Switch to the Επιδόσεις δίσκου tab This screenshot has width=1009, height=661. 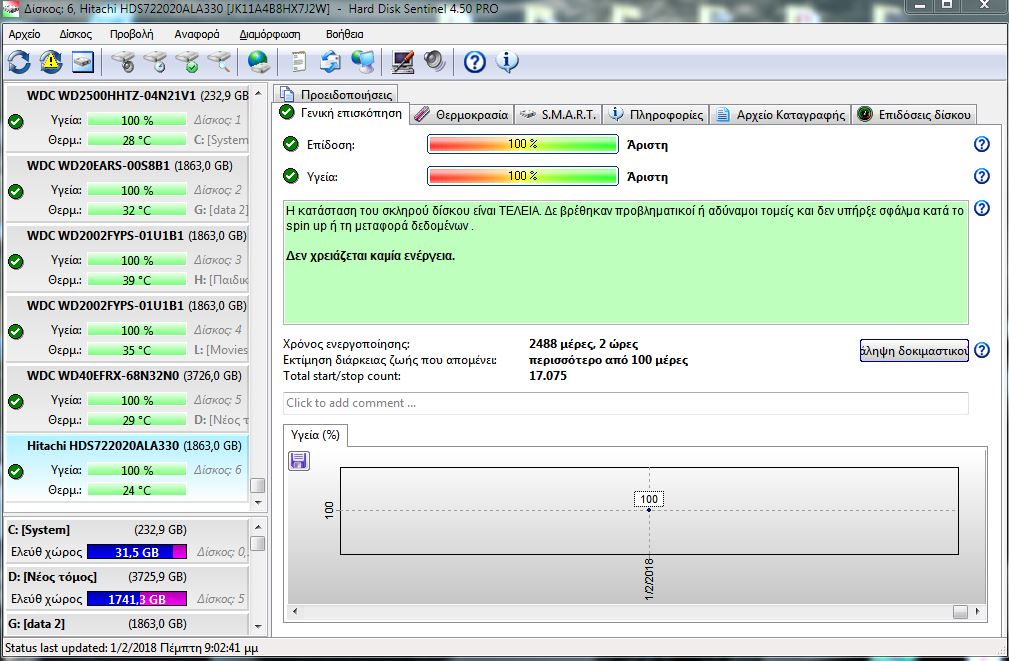(x=914, y=115)
